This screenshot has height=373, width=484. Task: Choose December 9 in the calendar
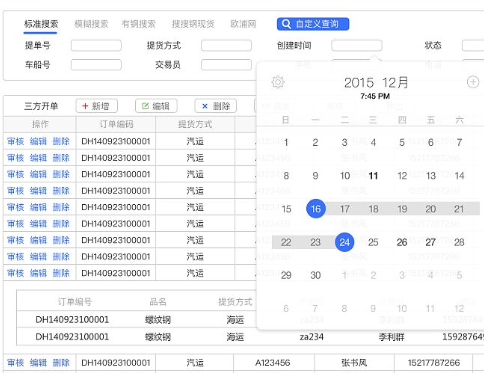point(315,176)
